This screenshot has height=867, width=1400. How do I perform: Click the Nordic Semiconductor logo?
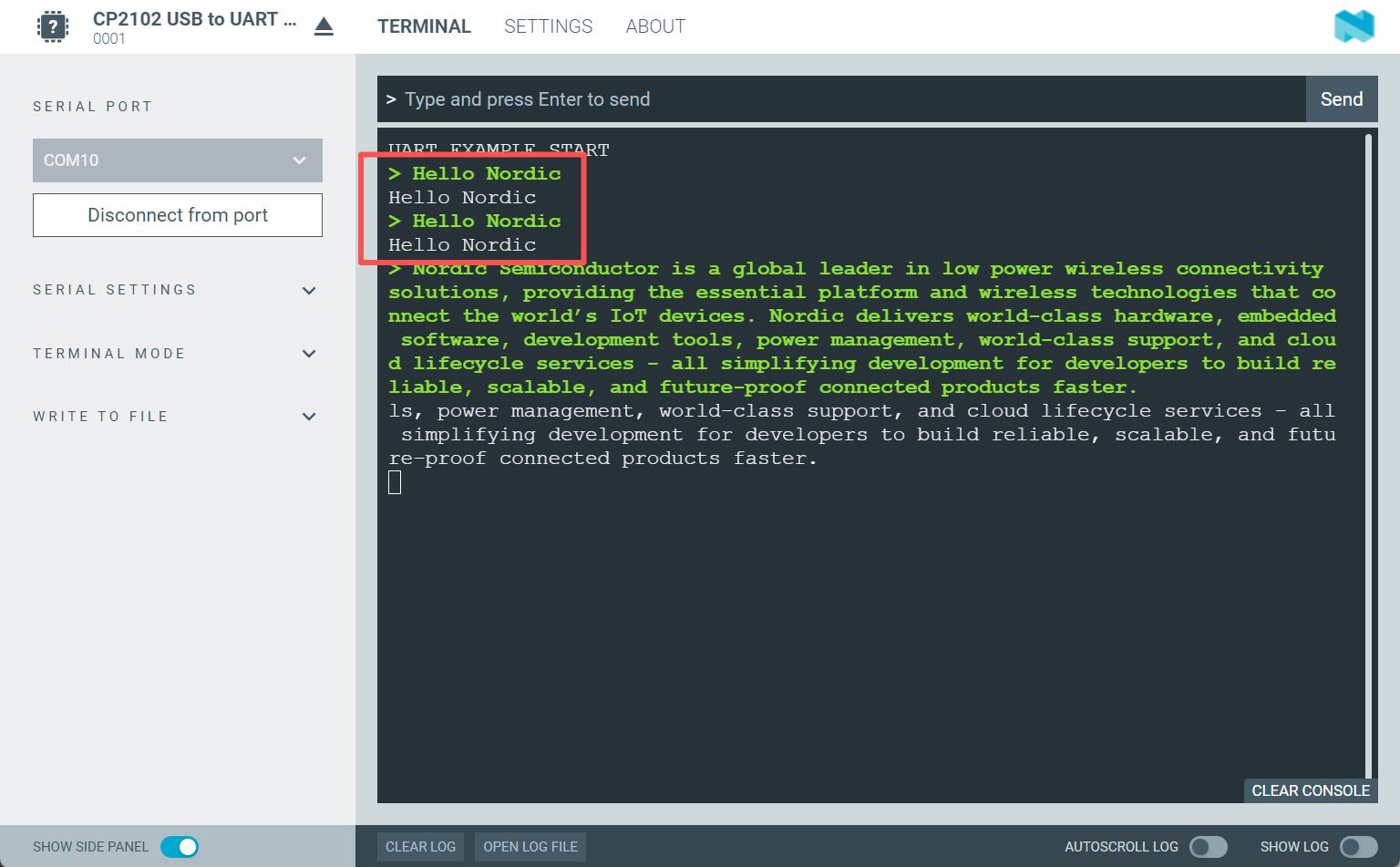click(x=1354, y=26)
